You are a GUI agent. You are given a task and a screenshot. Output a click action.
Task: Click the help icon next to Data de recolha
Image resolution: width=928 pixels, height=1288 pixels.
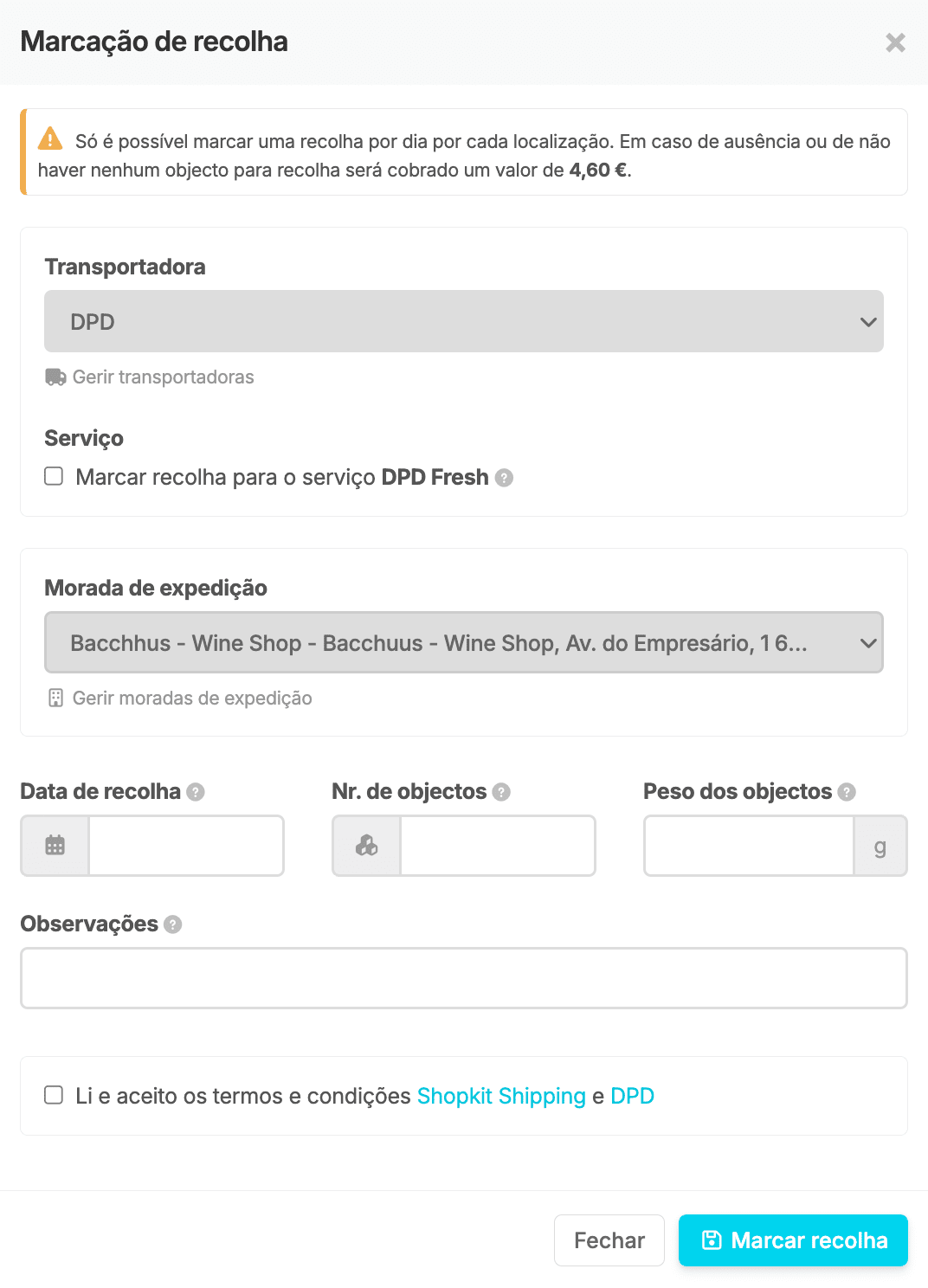pyautogui.click(x=196, y=792)
